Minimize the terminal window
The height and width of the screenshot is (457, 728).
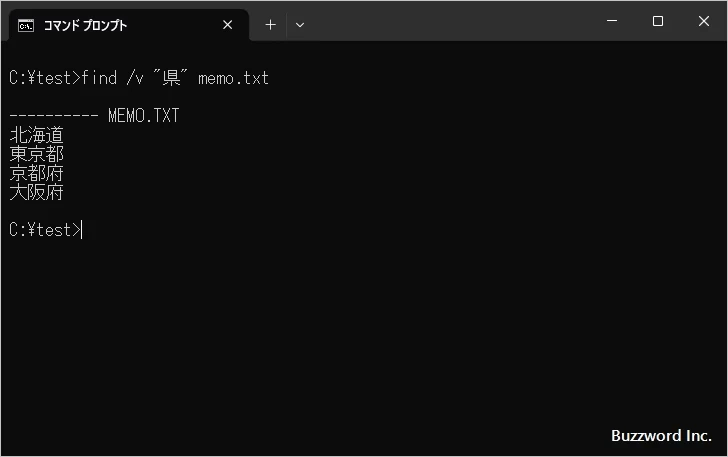(611, 21)
